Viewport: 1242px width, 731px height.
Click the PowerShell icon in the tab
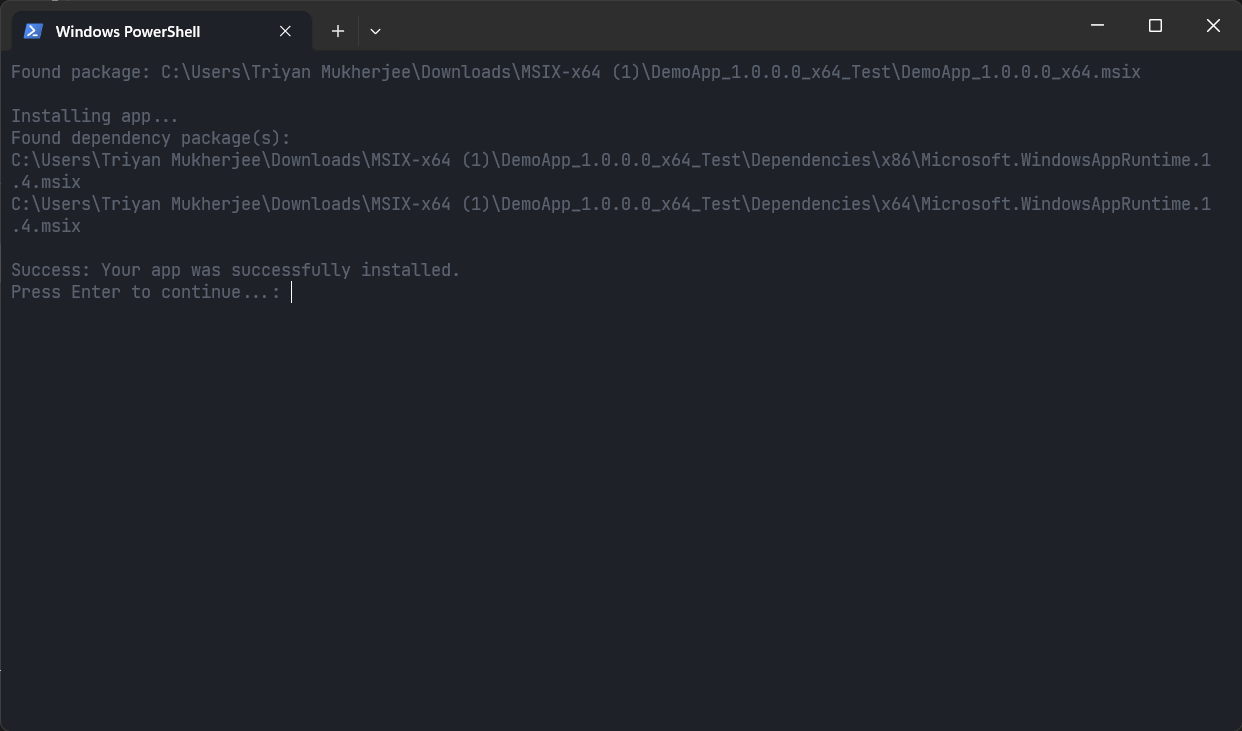tap(33, 31)
